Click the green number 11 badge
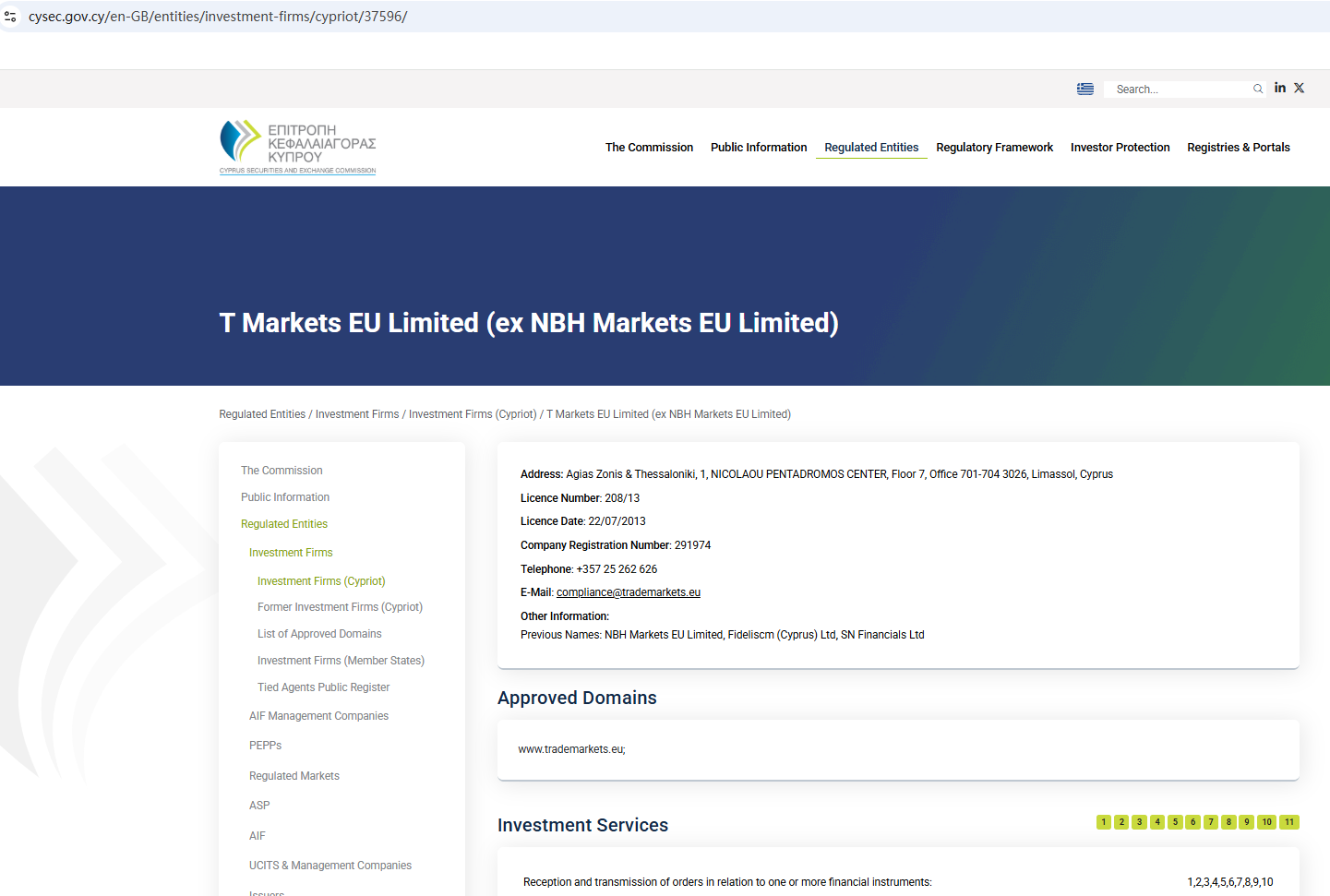Screen dimensions: 1330x896 point(1288,822)
